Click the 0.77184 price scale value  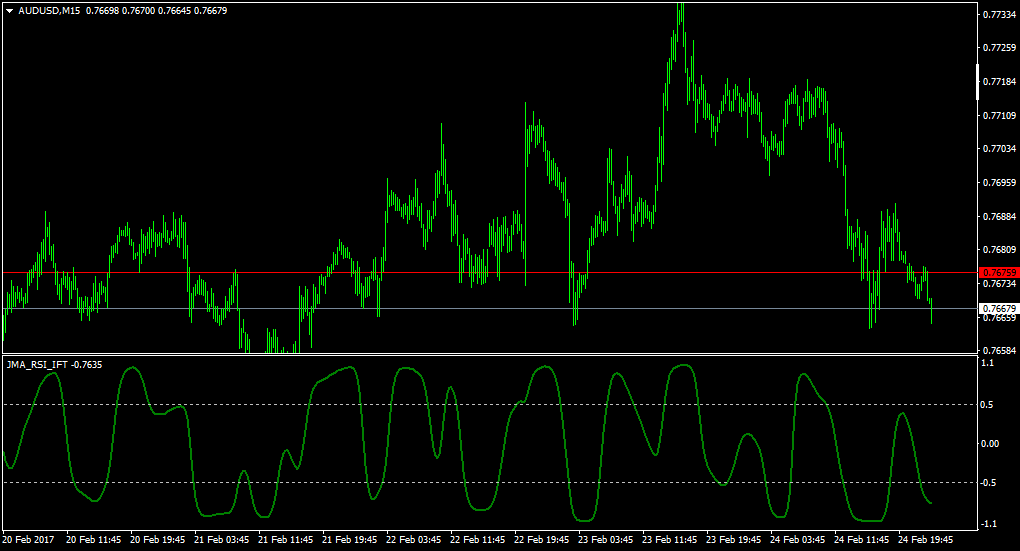coord(1000,81)
